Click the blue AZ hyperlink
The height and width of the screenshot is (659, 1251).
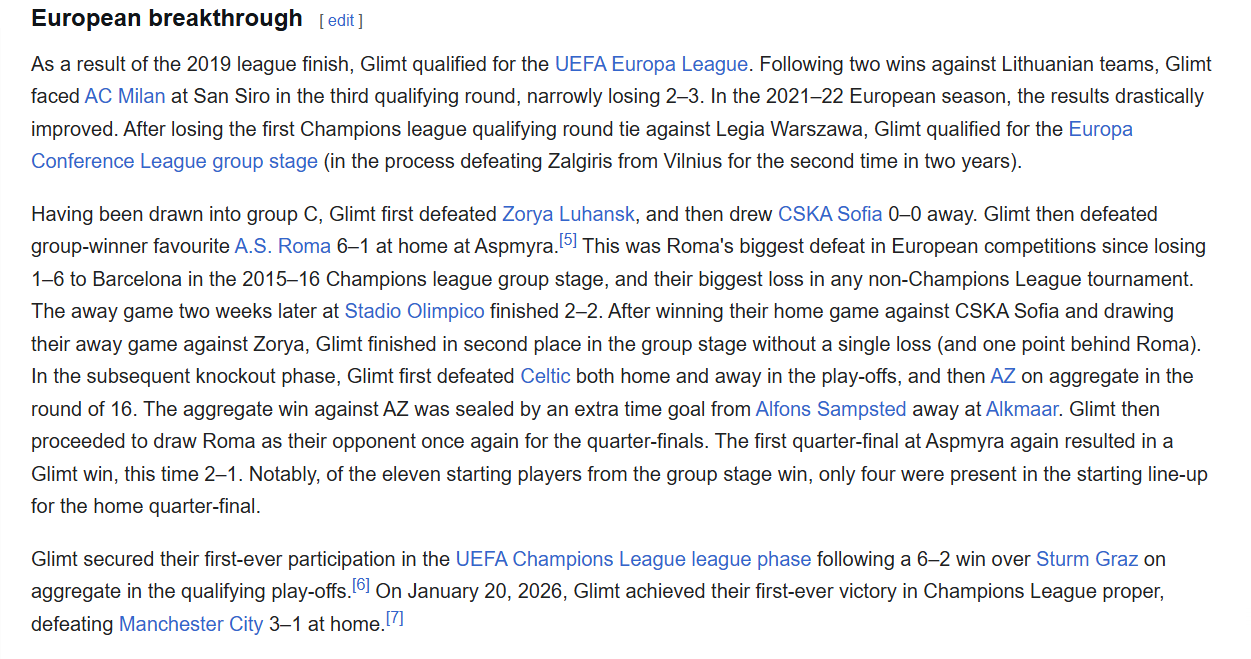1002,376
